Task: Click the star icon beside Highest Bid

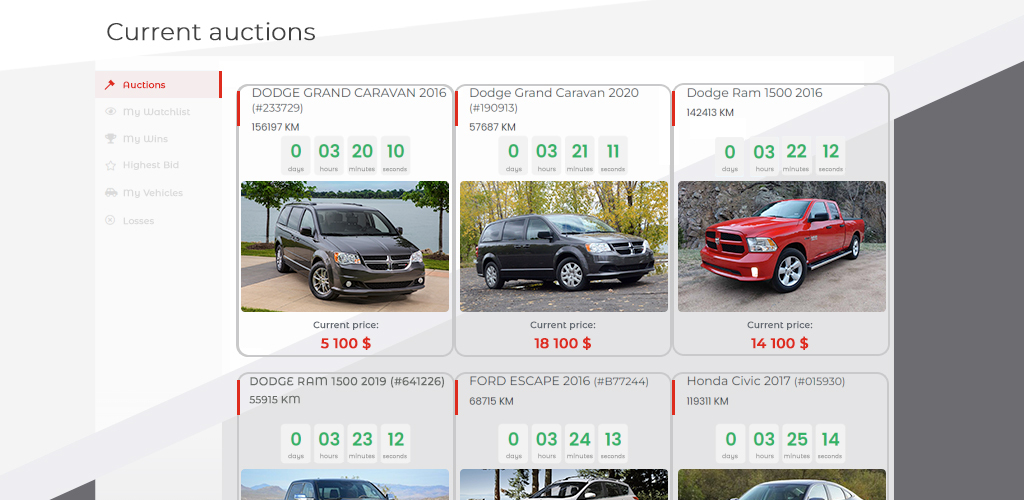Action: tap(110, 165)
